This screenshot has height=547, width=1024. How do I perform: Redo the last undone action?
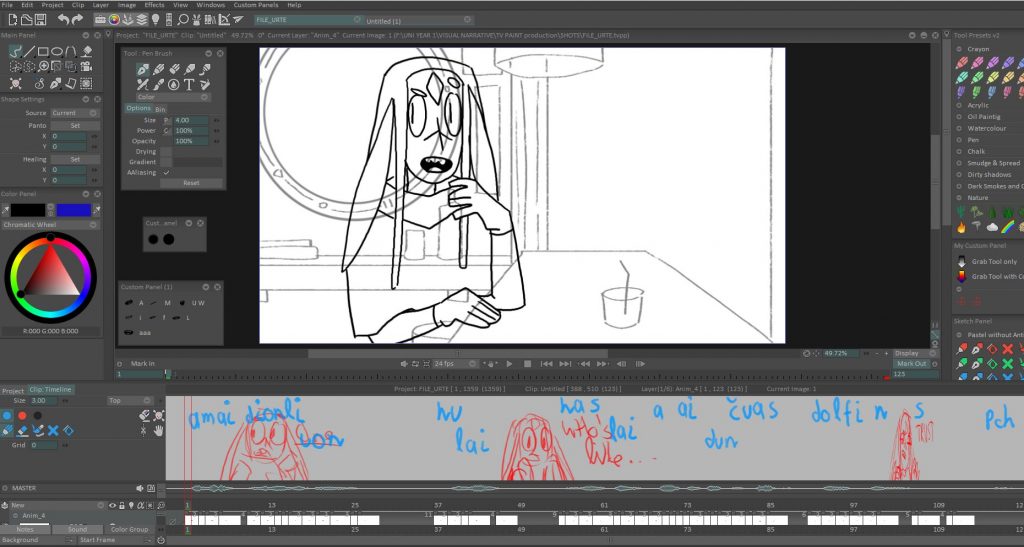click(x=78, y=20)
